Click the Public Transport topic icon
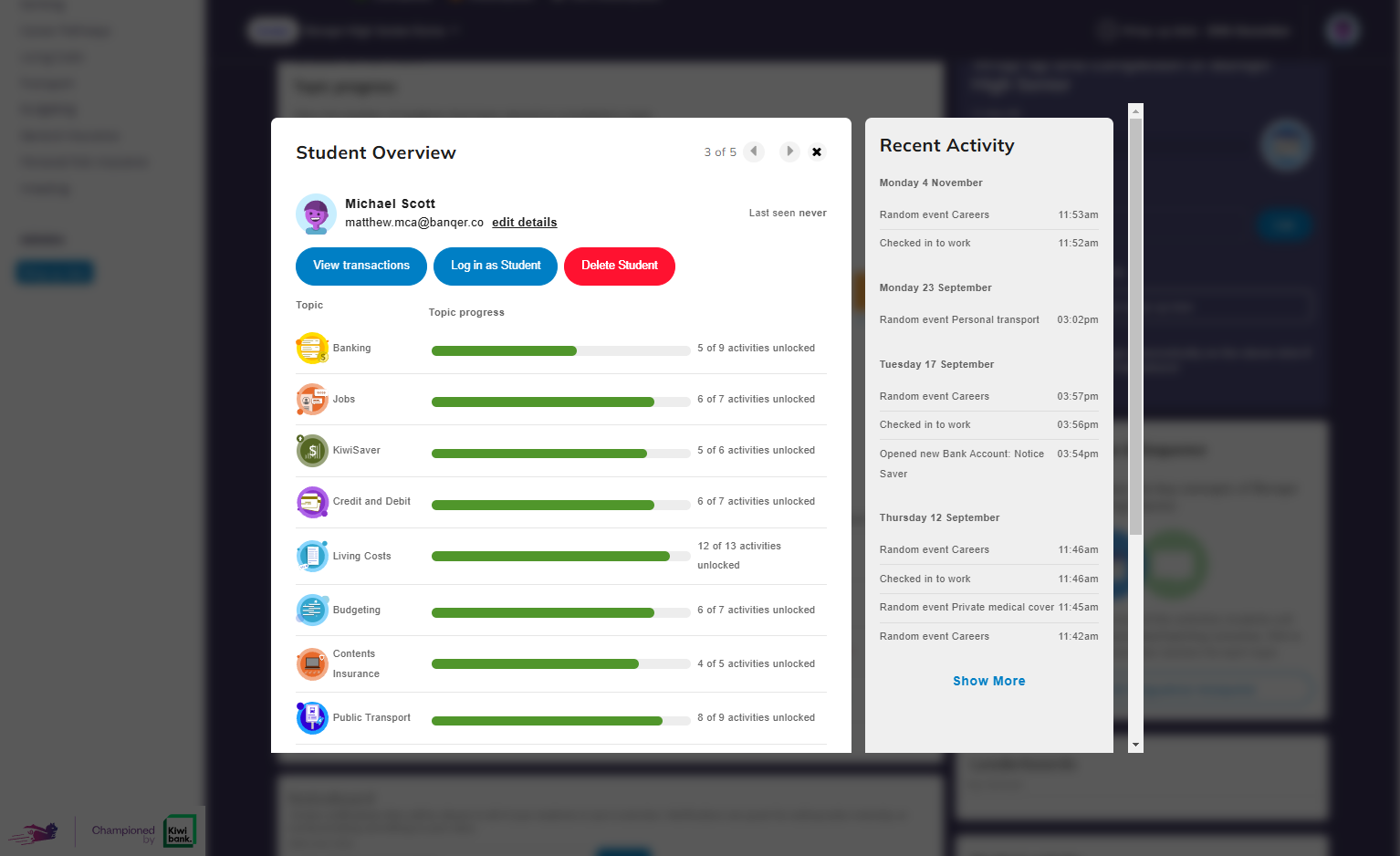 tap(312, 718)
